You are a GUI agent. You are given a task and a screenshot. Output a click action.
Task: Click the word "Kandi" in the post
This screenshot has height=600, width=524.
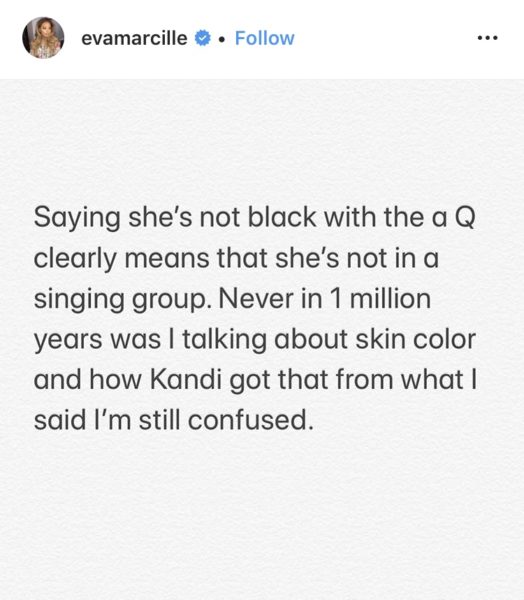[186, 379]
